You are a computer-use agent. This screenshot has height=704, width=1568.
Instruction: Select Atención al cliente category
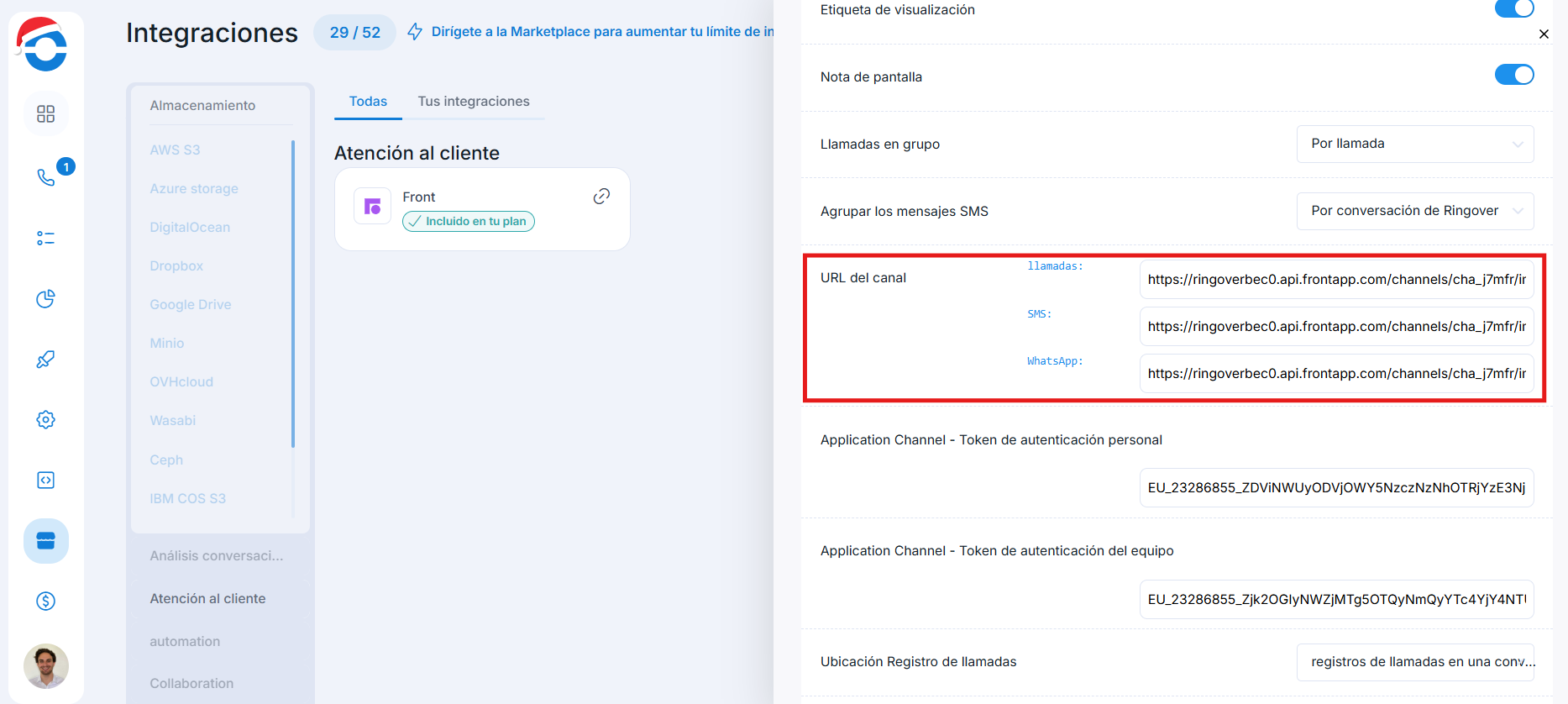pyautogui.click(x=207, y=599)
